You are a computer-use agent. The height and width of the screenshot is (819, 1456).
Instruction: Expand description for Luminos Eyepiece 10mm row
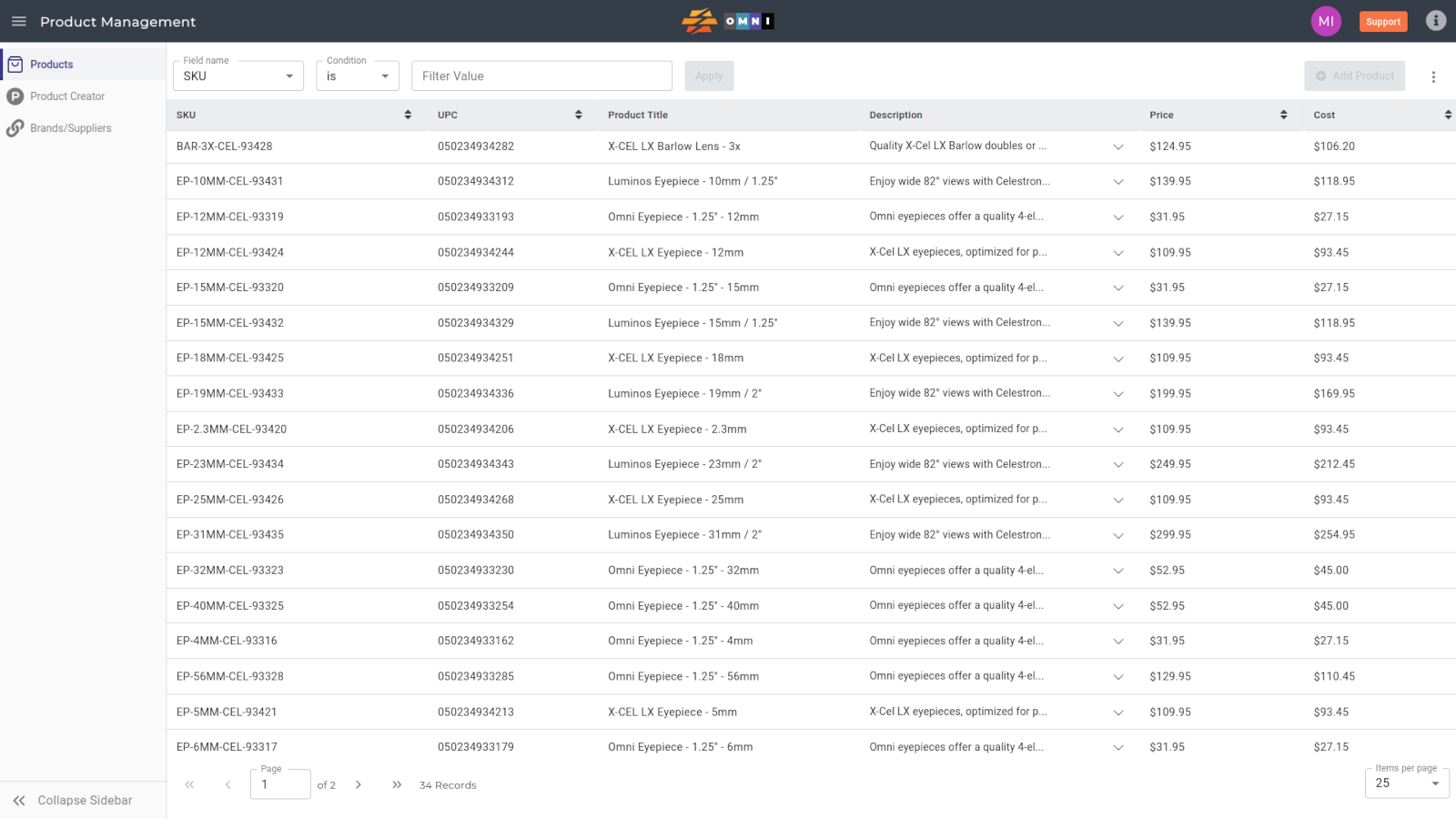click(1118, 182)
